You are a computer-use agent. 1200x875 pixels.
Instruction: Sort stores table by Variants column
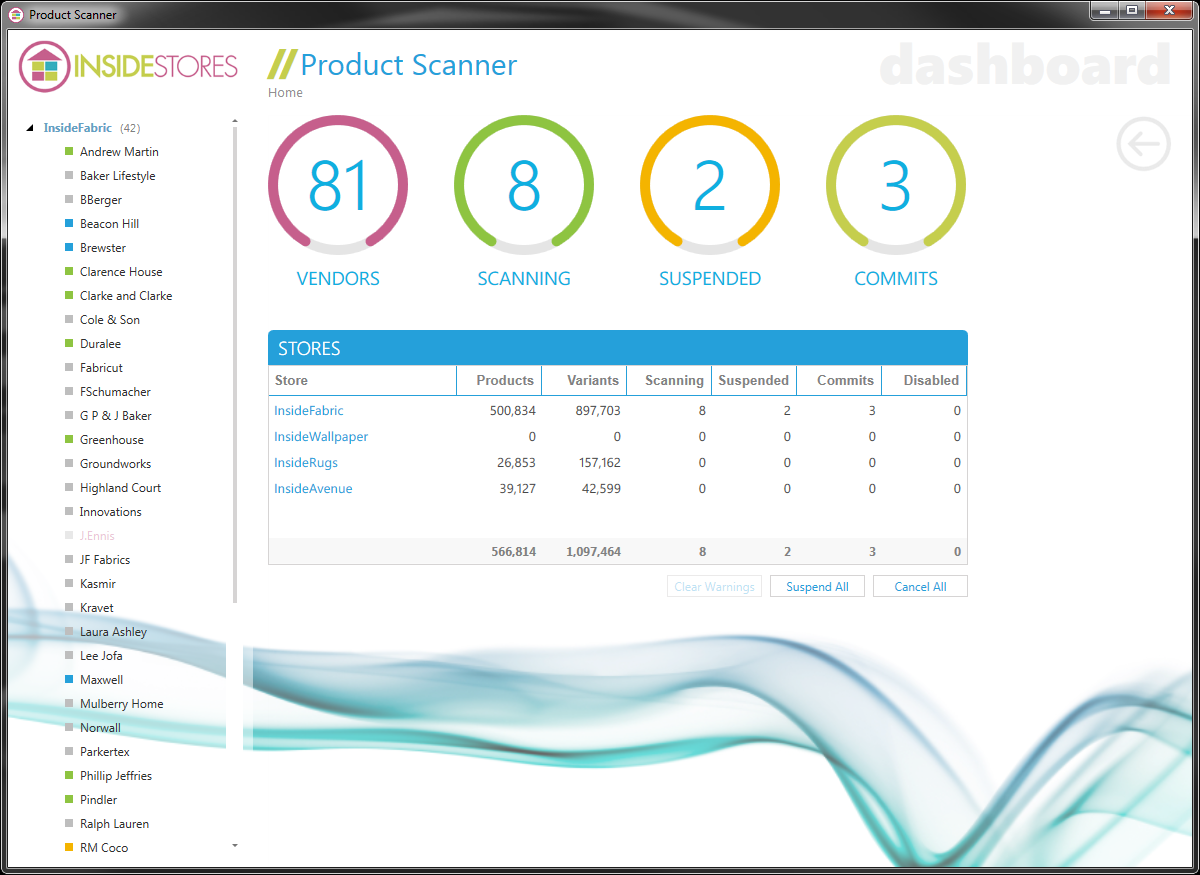584,380
